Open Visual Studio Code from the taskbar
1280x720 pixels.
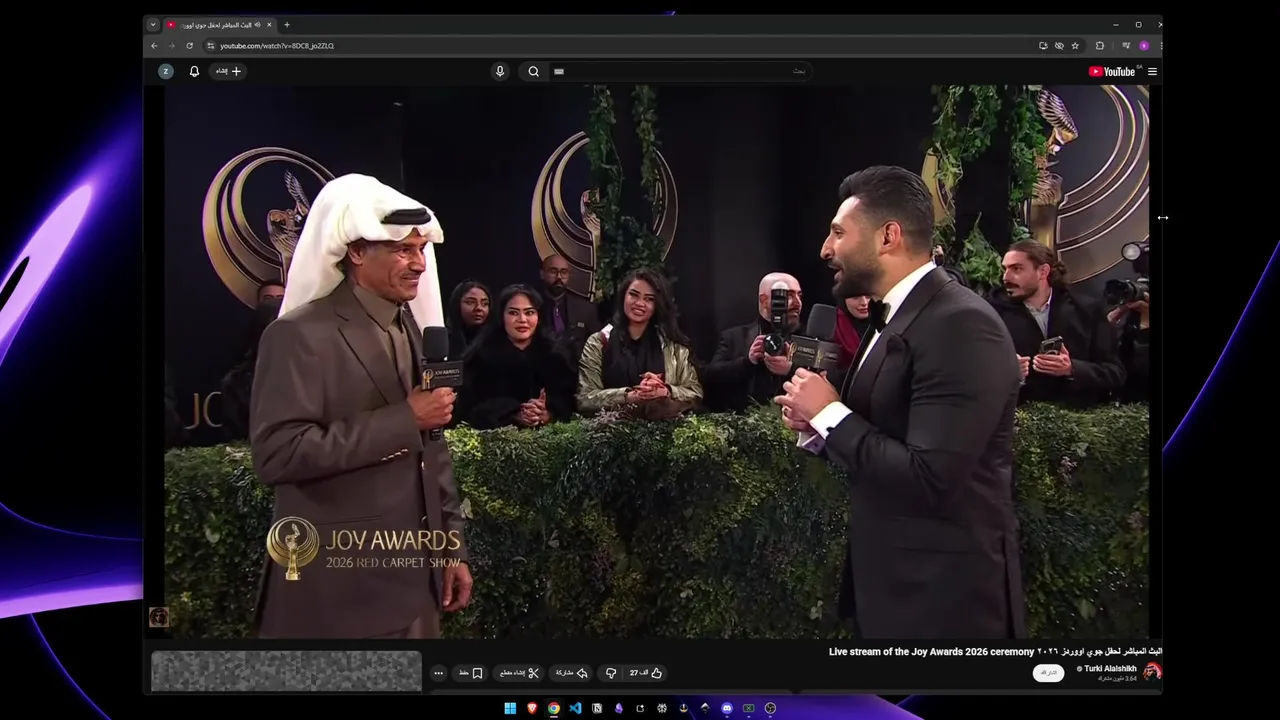pyautogui.click(x=575, y=708)
